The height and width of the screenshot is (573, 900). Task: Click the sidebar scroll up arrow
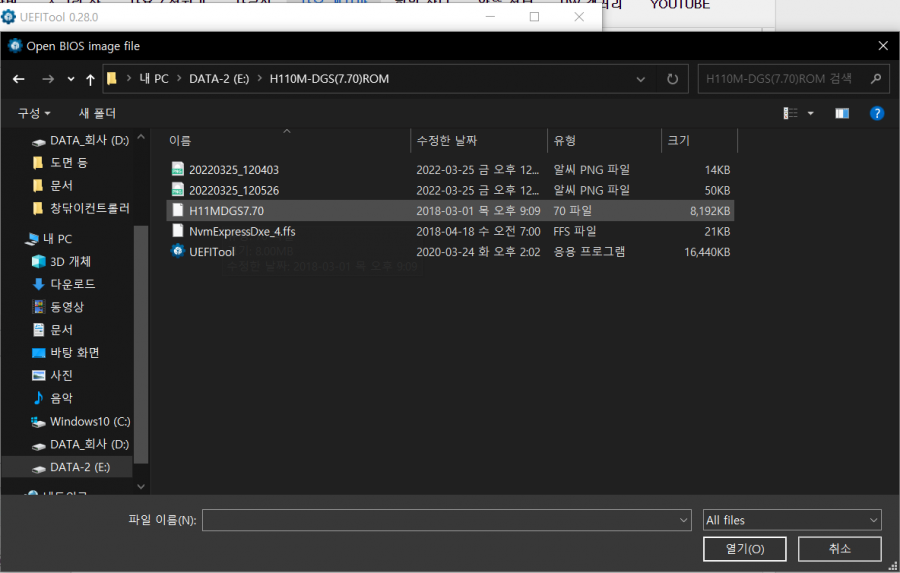coord(141,138)
